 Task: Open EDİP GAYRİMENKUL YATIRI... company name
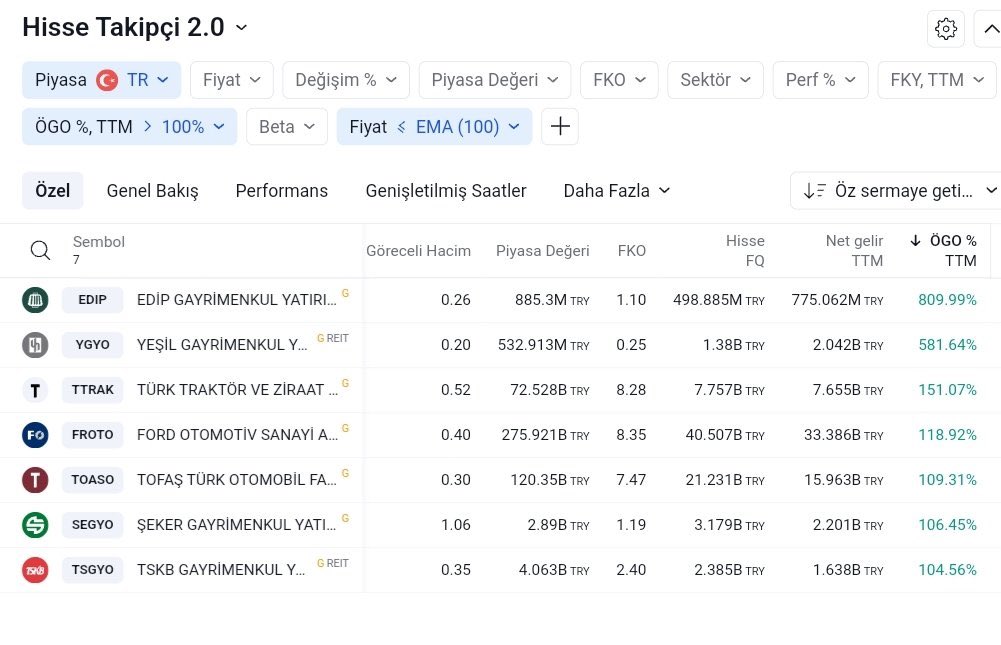click(x=236, y=300)
